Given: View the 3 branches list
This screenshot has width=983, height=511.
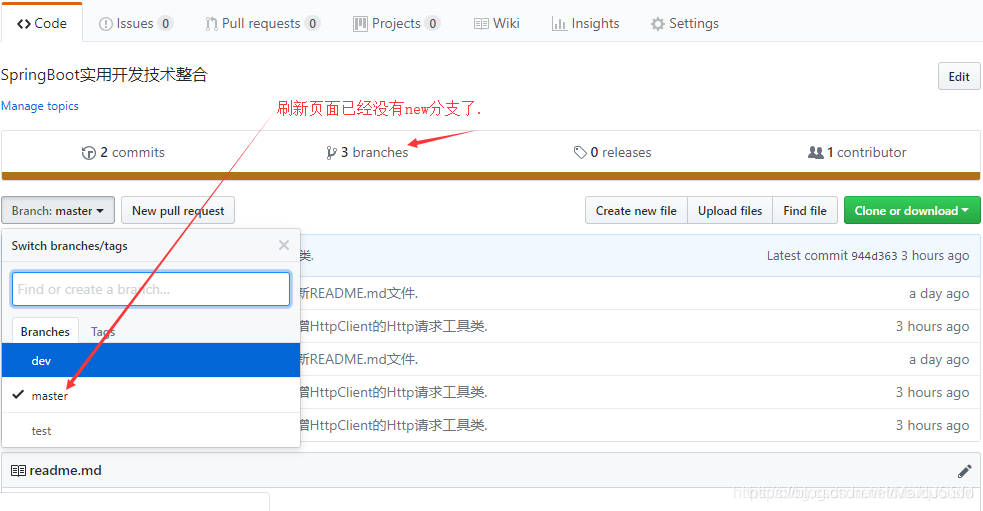Looking at the screenshot, I should (x=367, y=152).
